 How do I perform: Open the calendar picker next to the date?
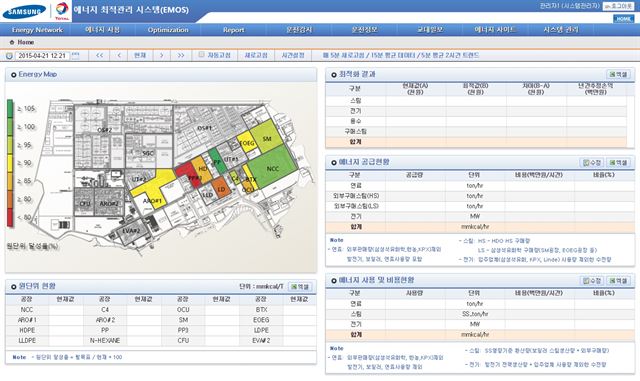76,55
